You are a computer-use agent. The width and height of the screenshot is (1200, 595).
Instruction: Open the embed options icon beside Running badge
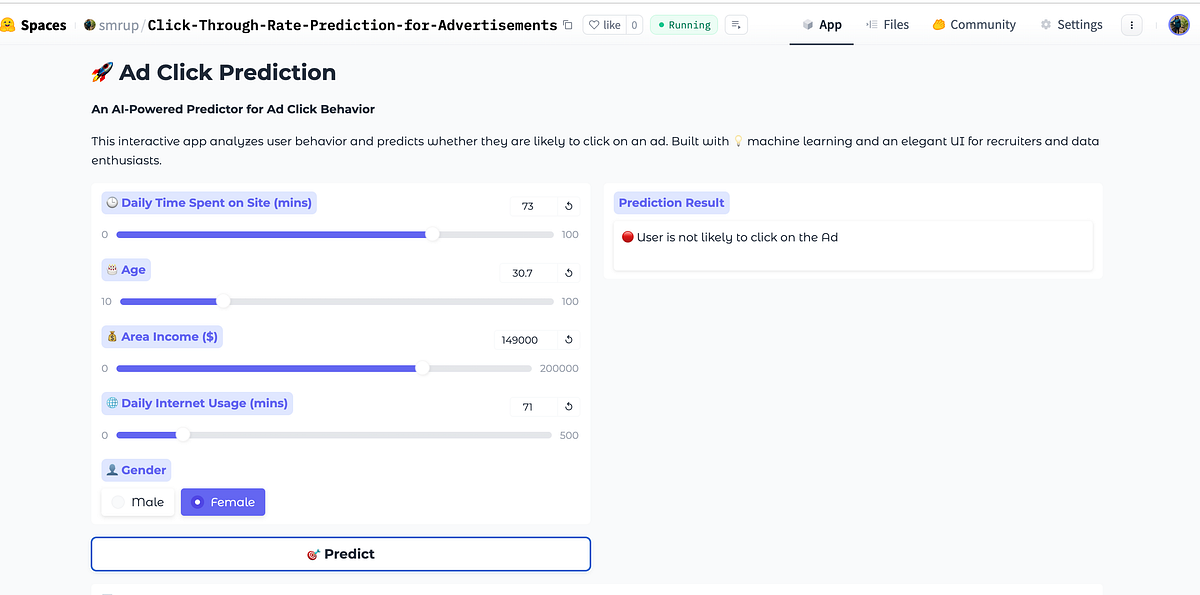tap(736, 24)
